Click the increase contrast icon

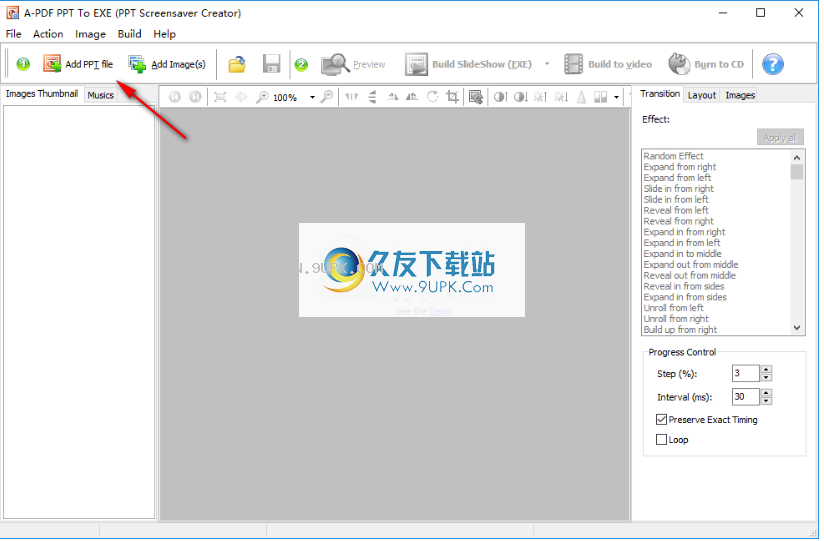[500, 97]
